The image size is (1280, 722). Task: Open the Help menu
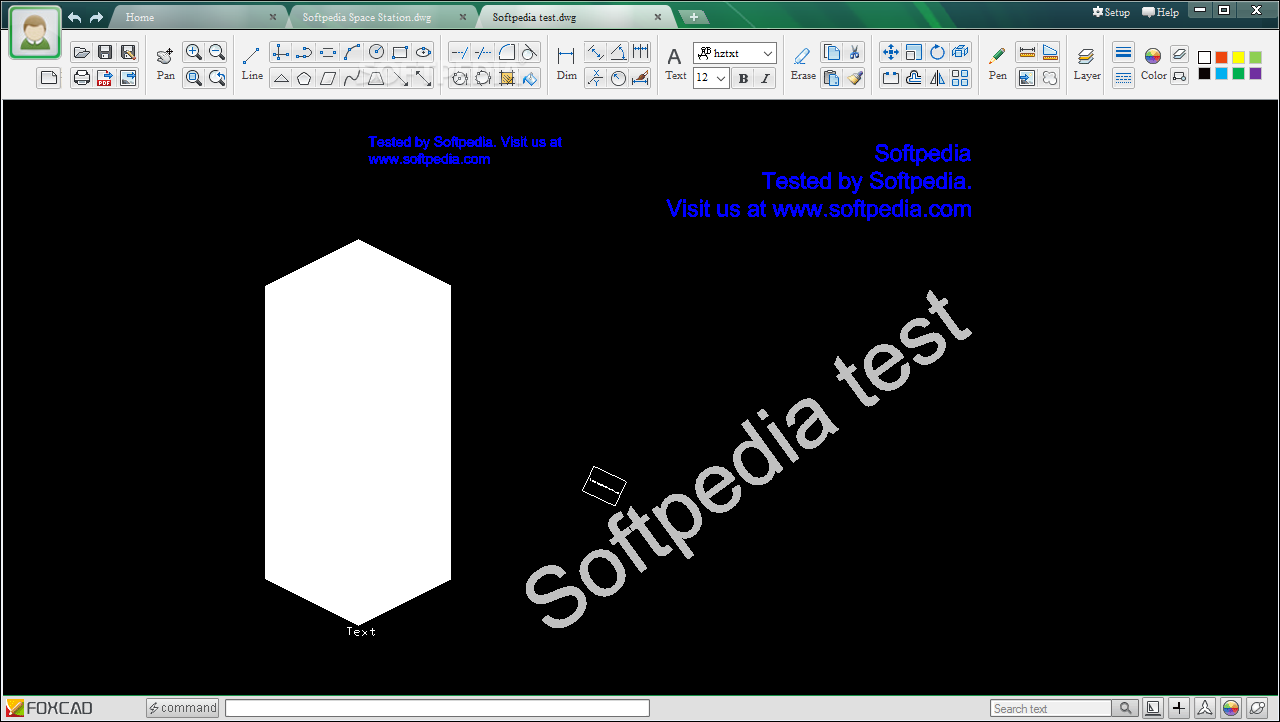pos(1160,12)
